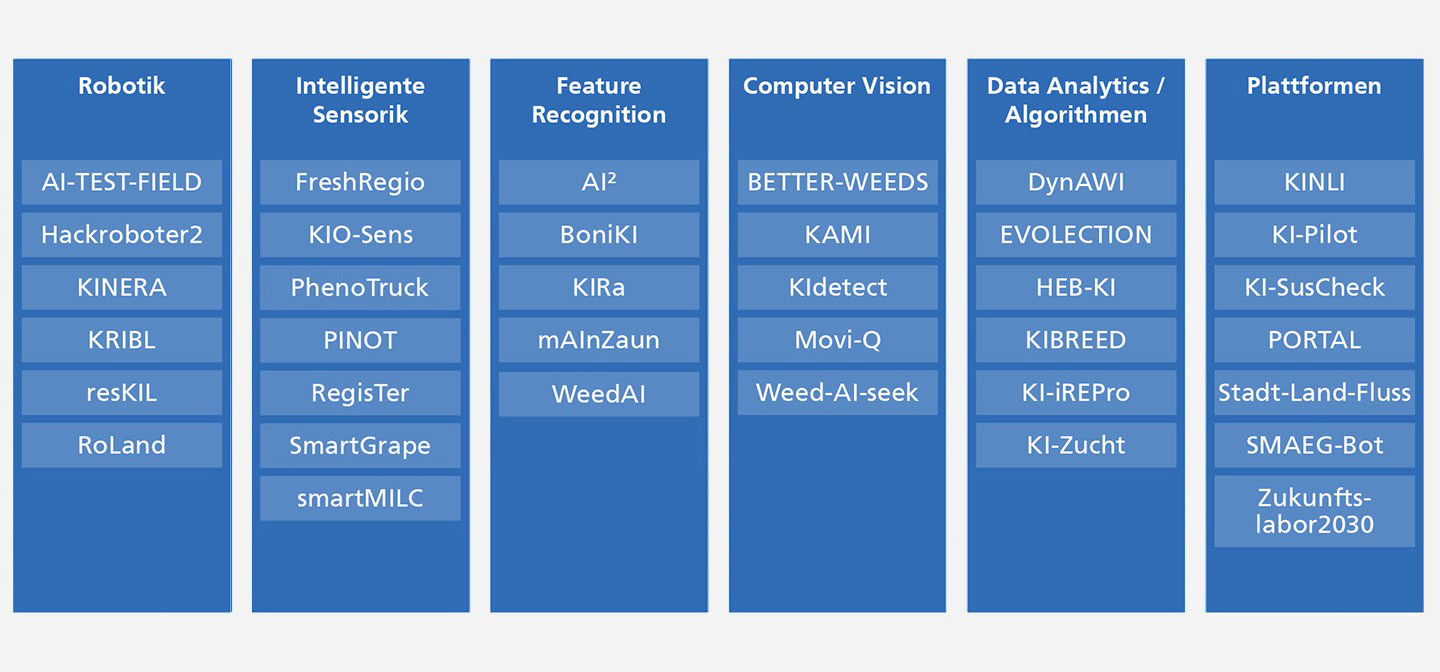Open the mAInZaun entry
This screenshot has width=1440, height=672.
tap(599, 340)
